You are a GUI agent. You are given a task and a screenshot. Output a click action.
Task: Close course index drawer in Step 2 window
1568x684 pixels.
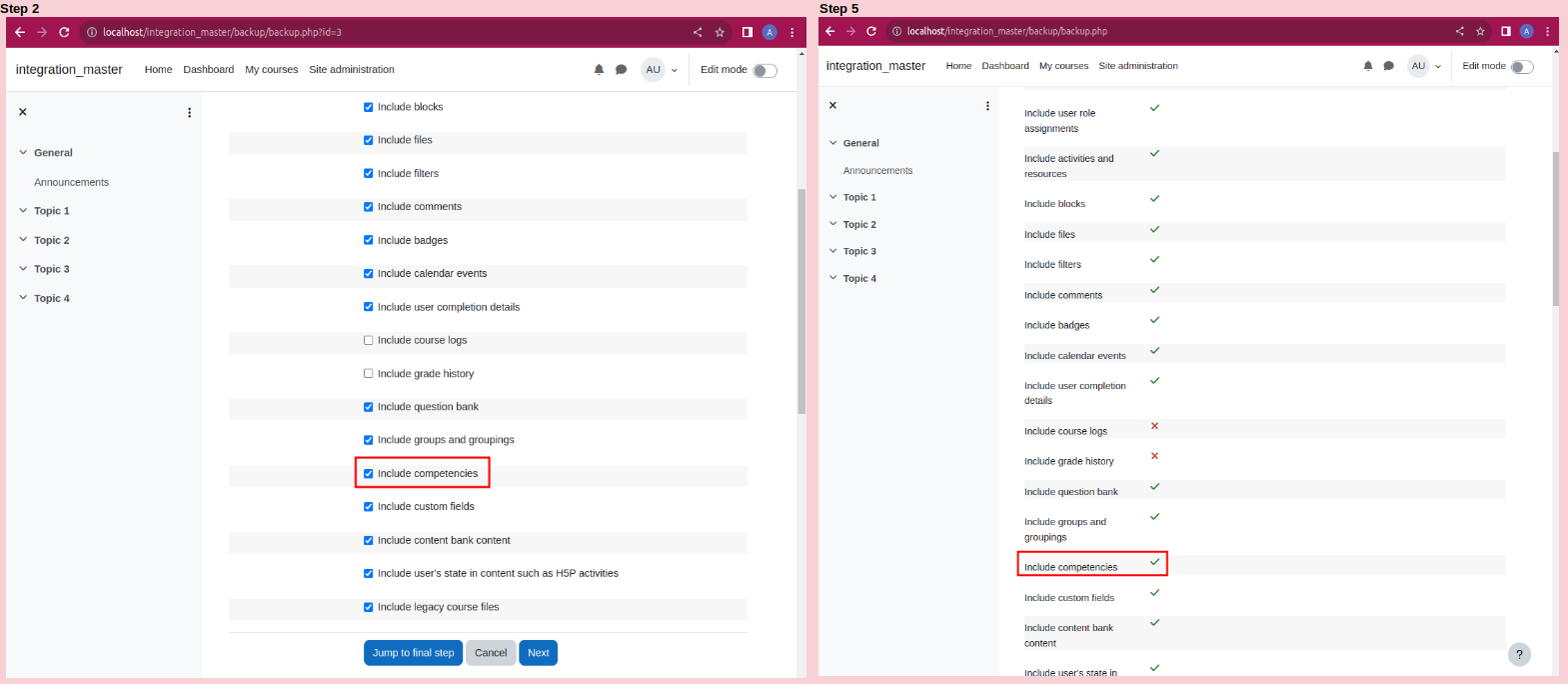click(x=22, y=112)
